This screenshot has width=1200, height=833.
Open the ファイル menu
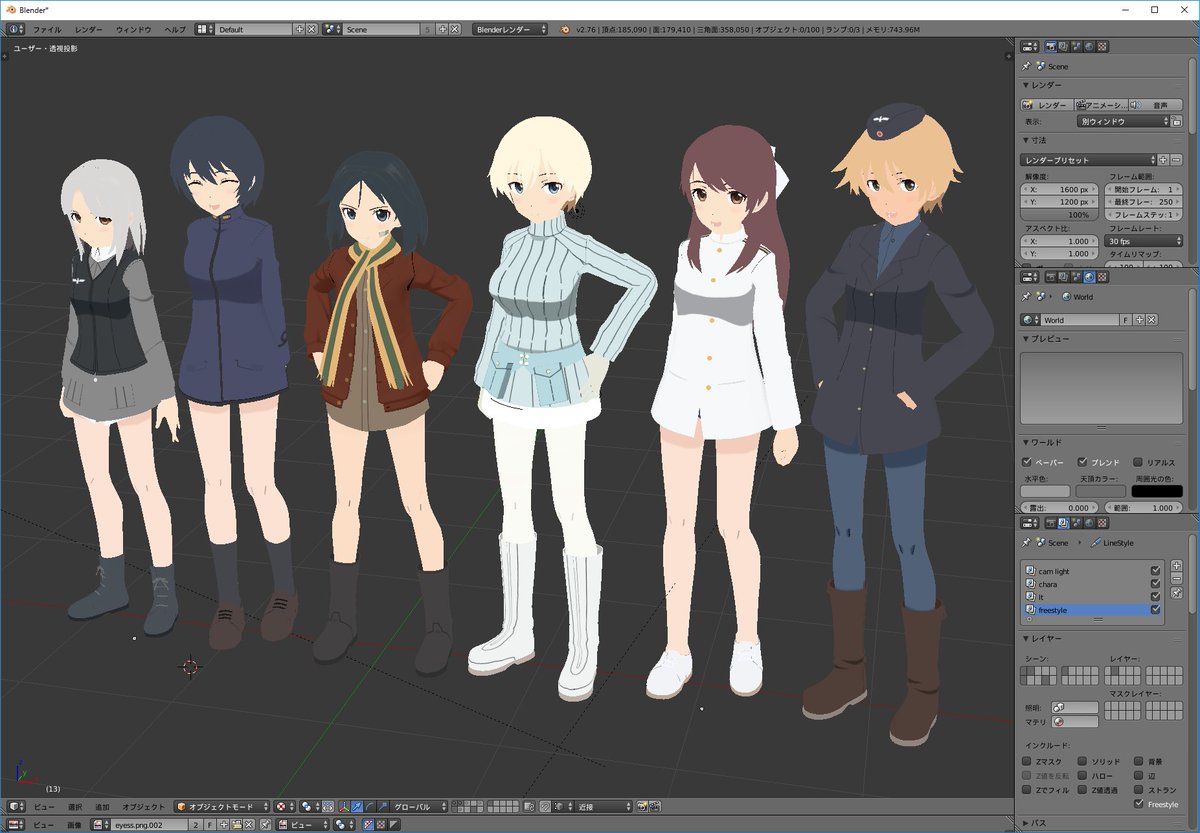(47, 30)
